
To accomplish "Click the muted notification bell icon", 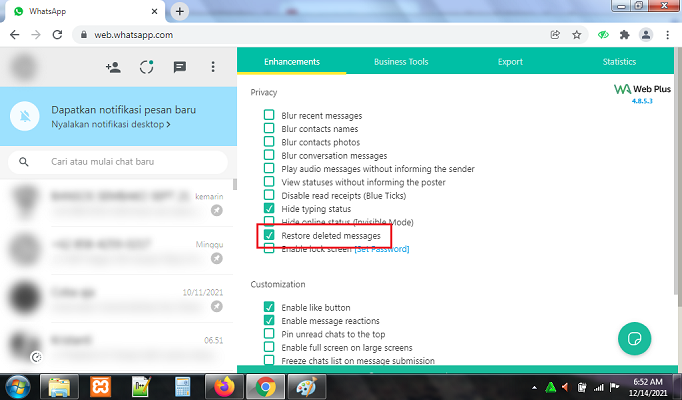I will pos(25,116).
